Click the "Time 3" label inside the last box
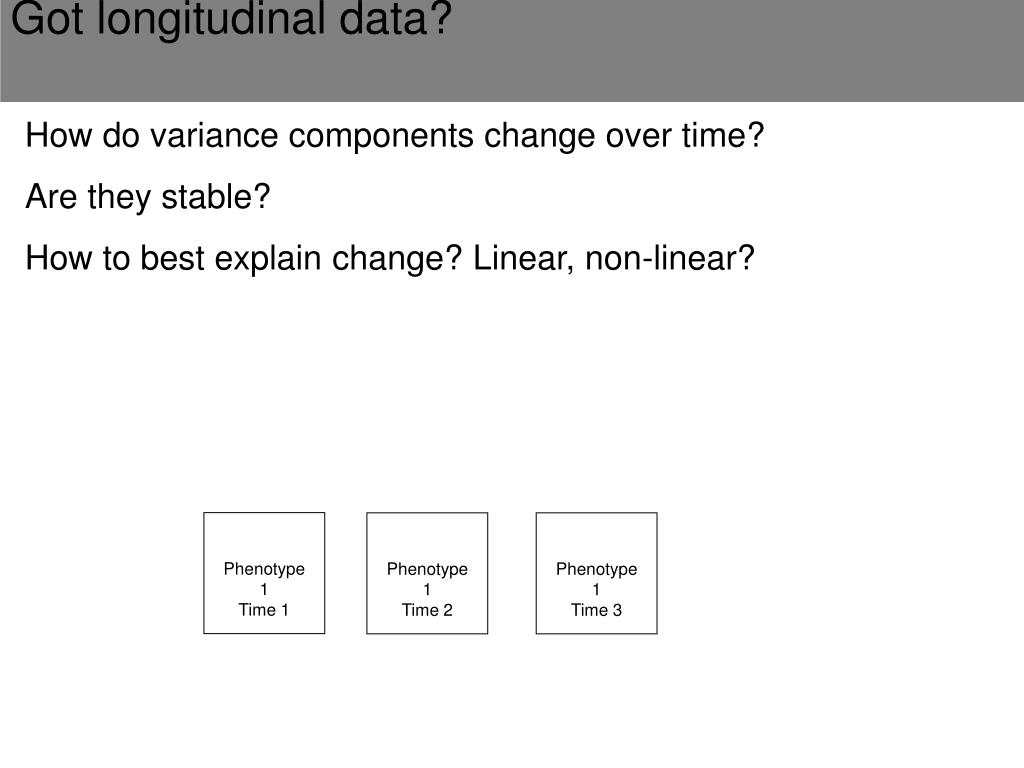 tap(596, 610)
